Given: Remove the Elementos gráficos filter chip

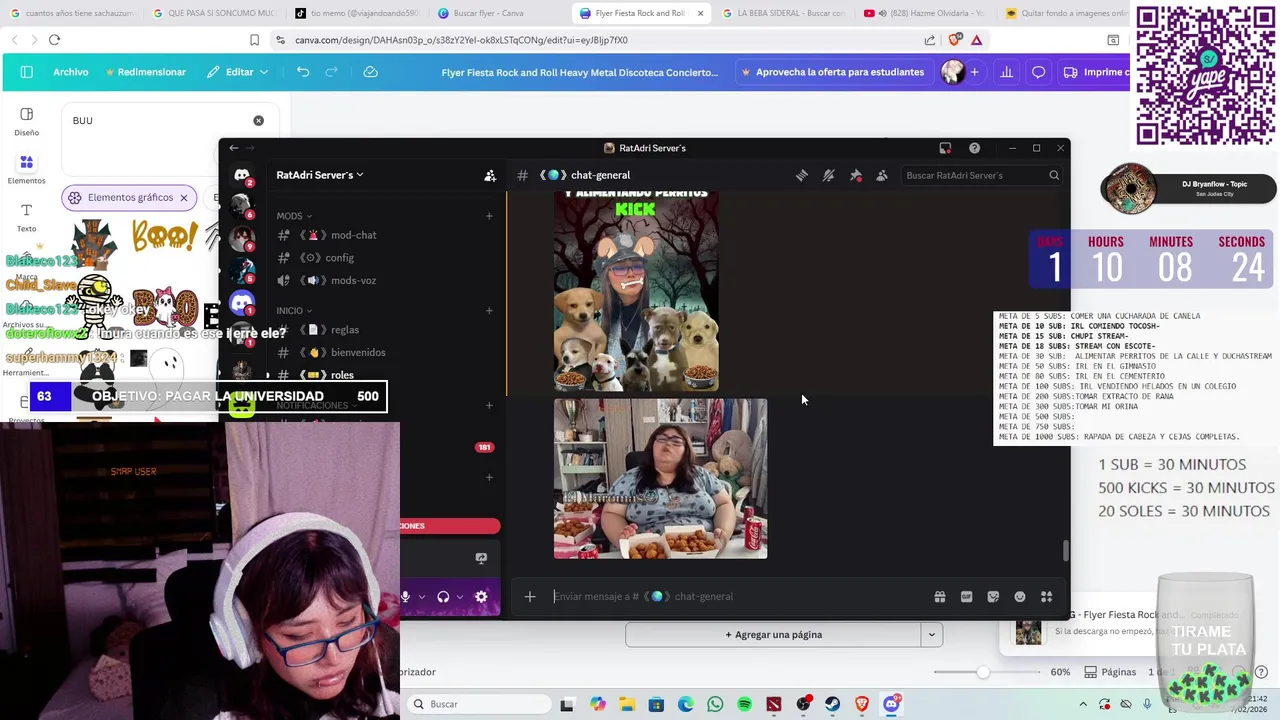Looking at the screenshot, I should tap(184, 198).
